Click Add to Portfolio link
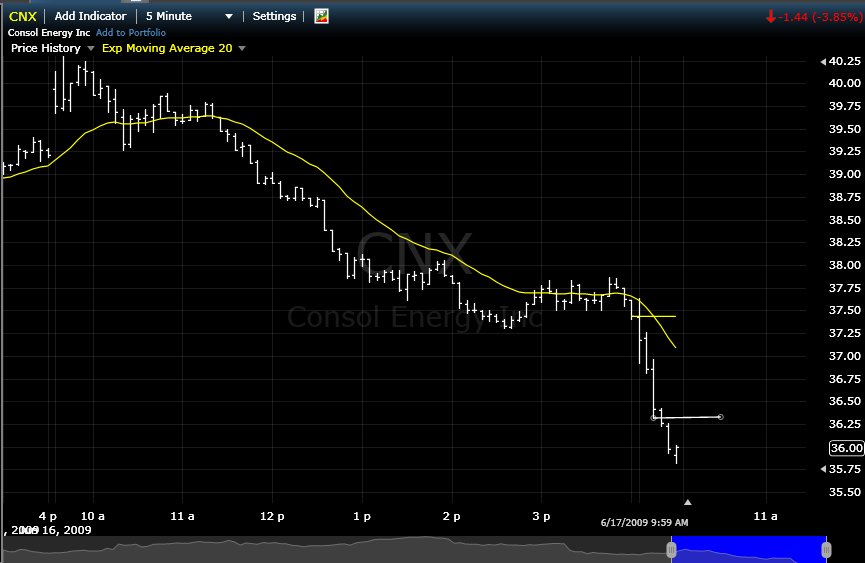This screenshot has height=563, width=865. (131, 33)
